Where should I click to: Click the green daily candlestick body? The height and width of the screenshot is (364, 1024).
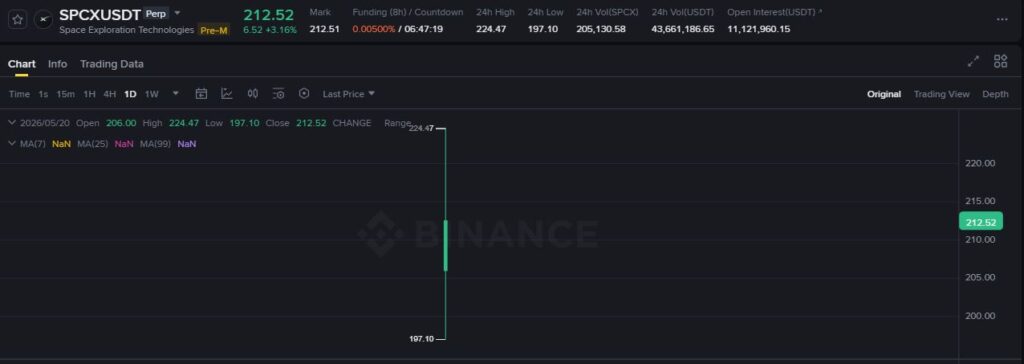pyautogui.click(x=445, y=245)
